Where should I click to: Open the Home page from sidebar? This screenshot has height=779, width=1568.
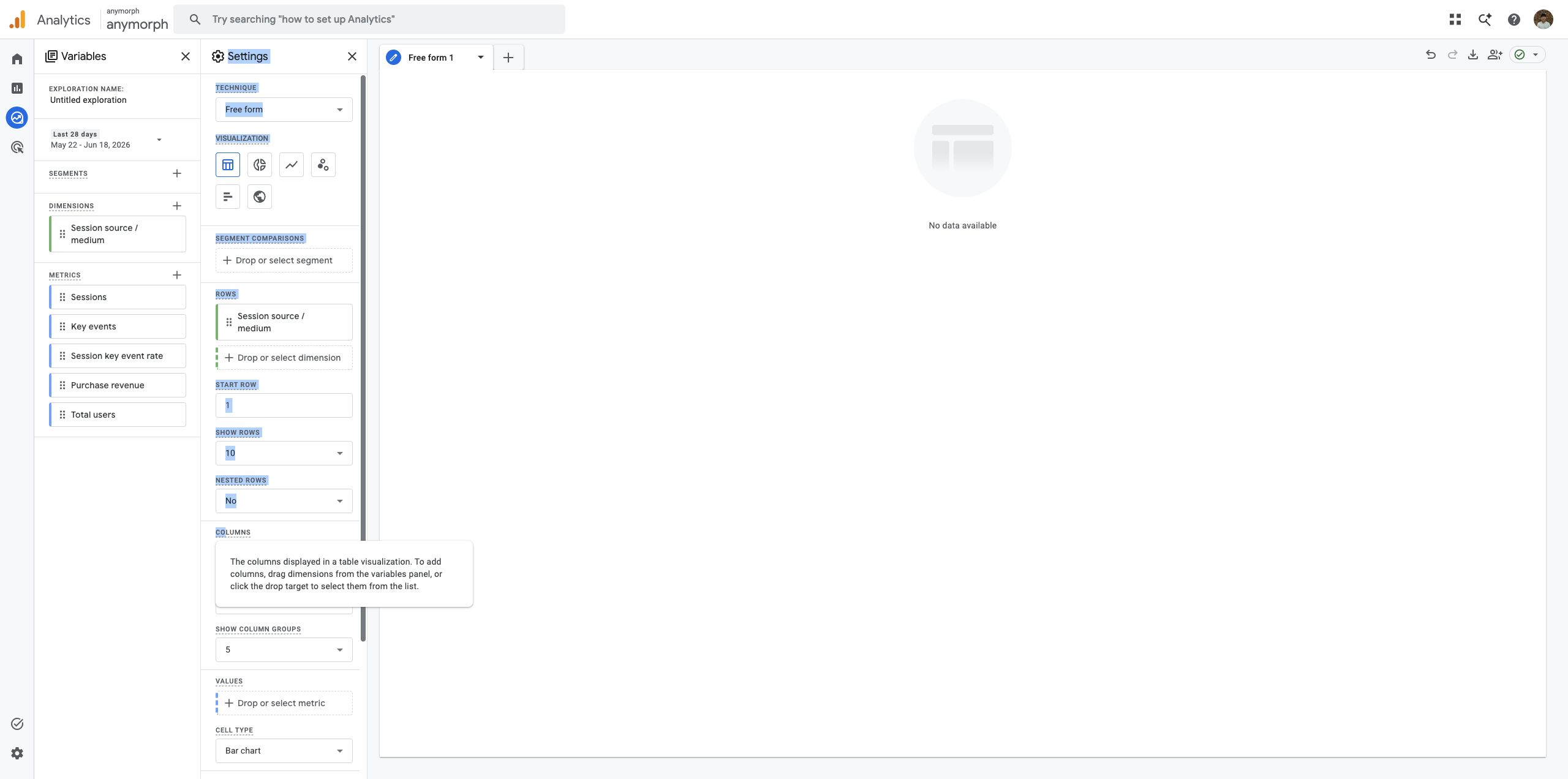click(17, 59)
